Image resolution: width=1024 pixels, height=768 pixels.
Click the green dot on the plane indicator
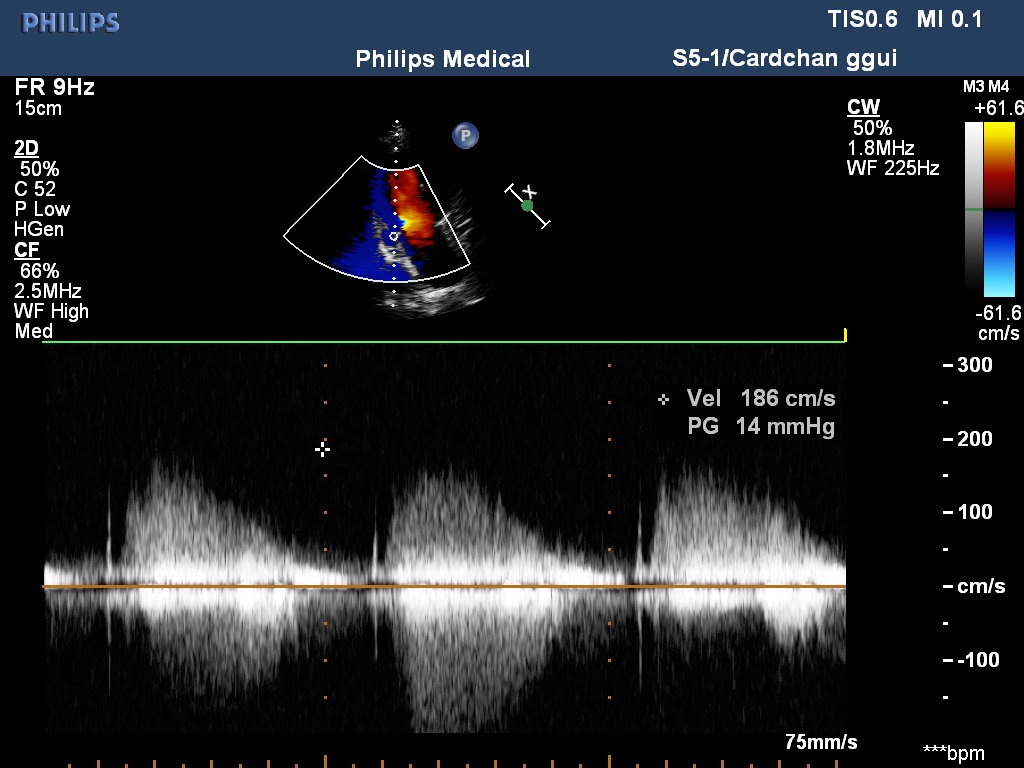pyautogui.click(x=527, y=206)
